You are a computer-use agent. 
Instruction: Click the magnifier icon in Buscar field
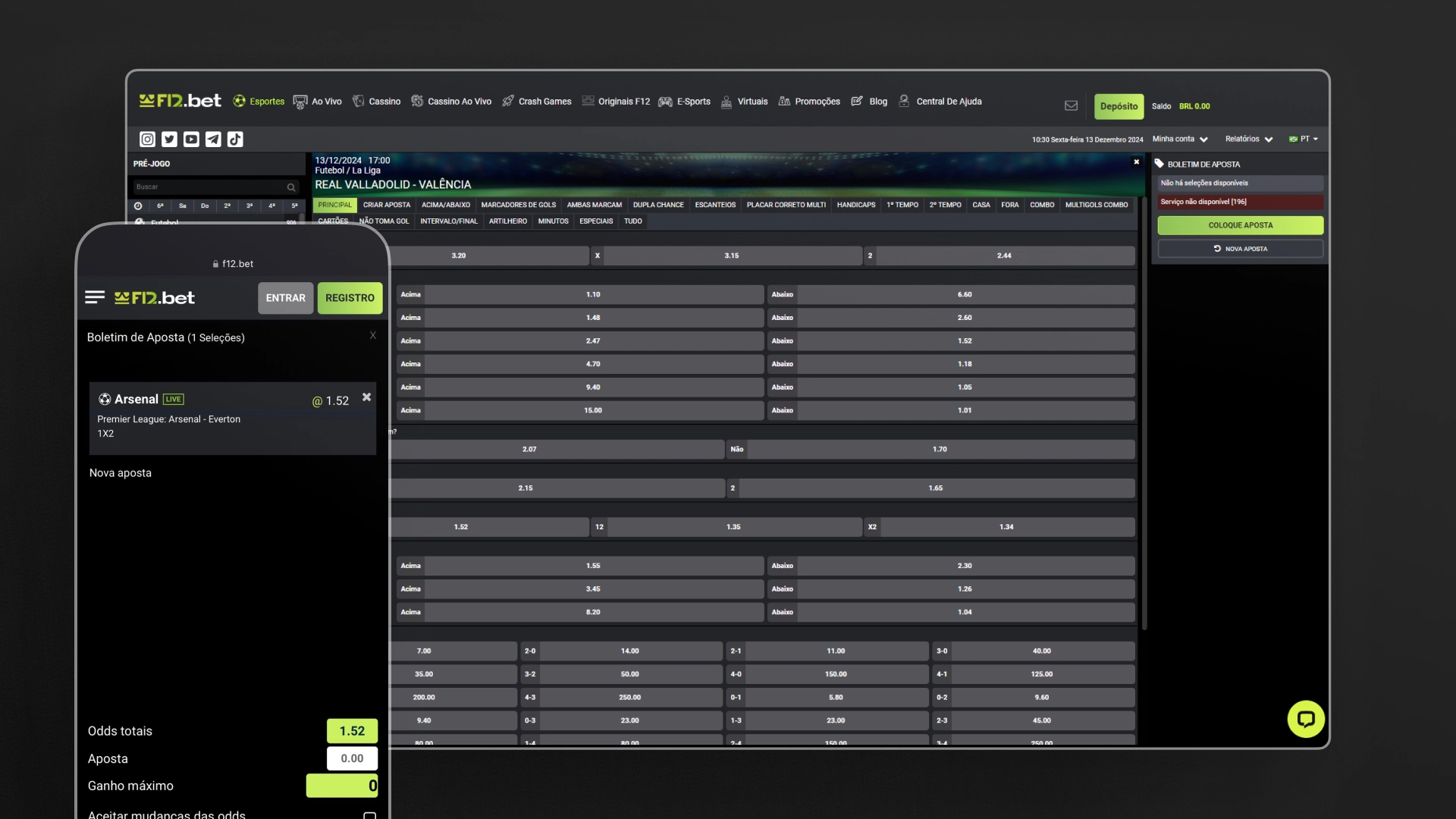290,187
